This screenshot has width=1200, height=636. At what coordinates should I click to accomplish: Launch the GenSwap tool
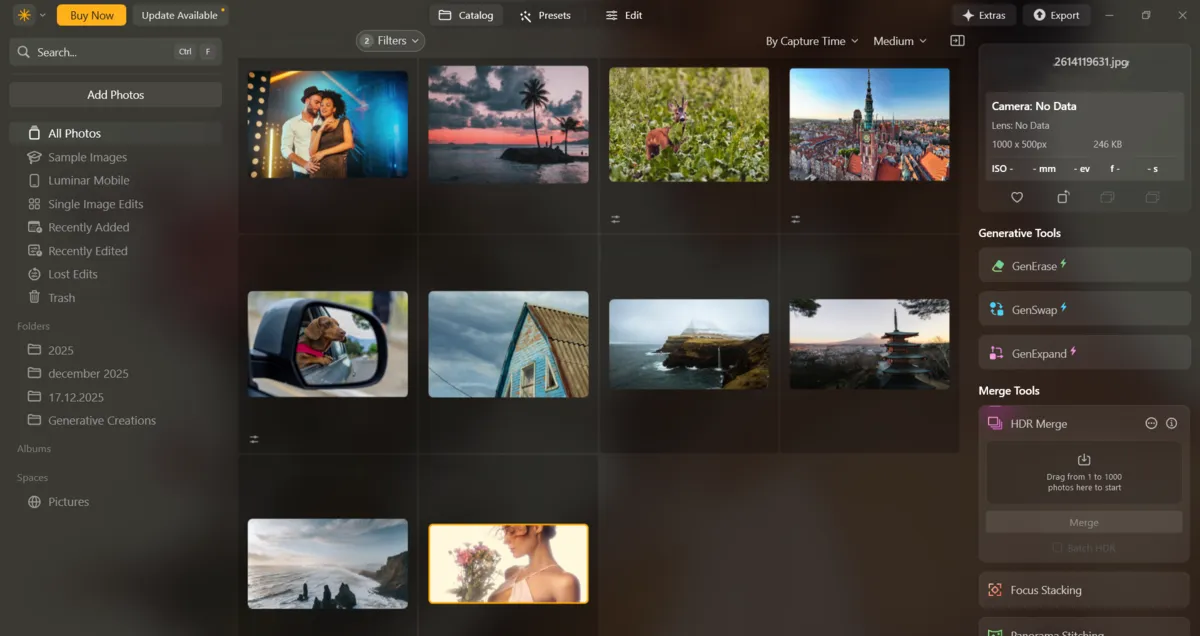pos(1083,309)
